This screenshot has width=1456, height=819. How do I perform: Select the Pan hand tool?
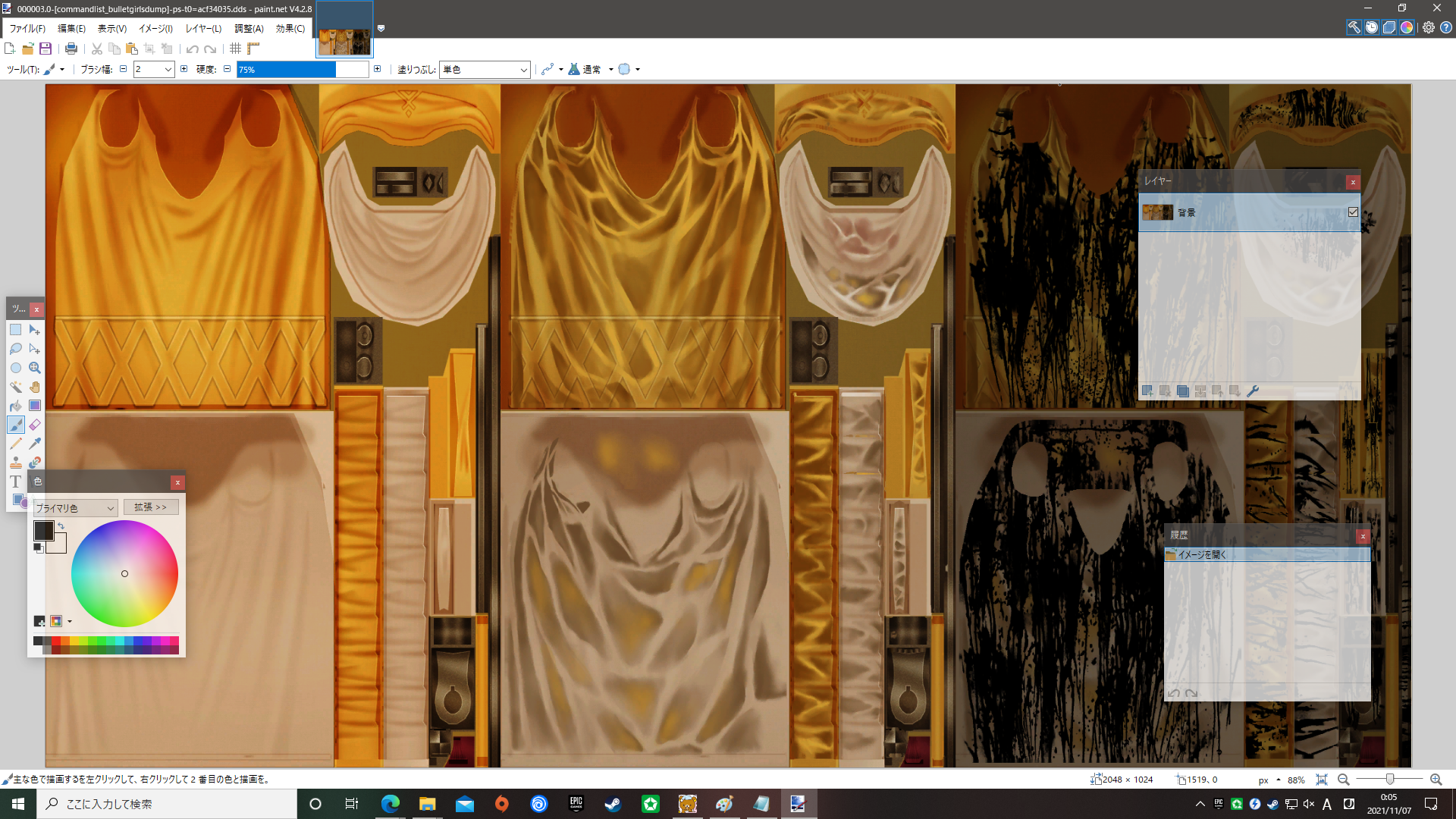34,387
